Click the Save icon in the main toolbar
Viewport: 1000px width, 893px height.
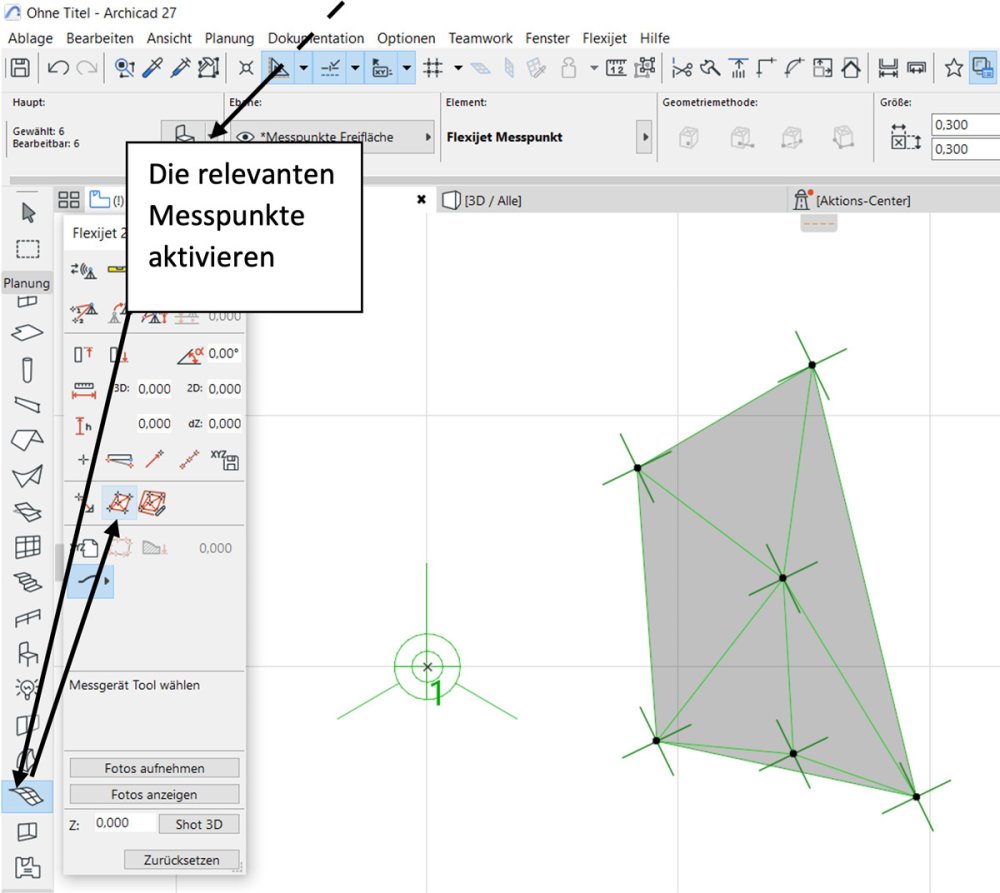click(19, 68)
